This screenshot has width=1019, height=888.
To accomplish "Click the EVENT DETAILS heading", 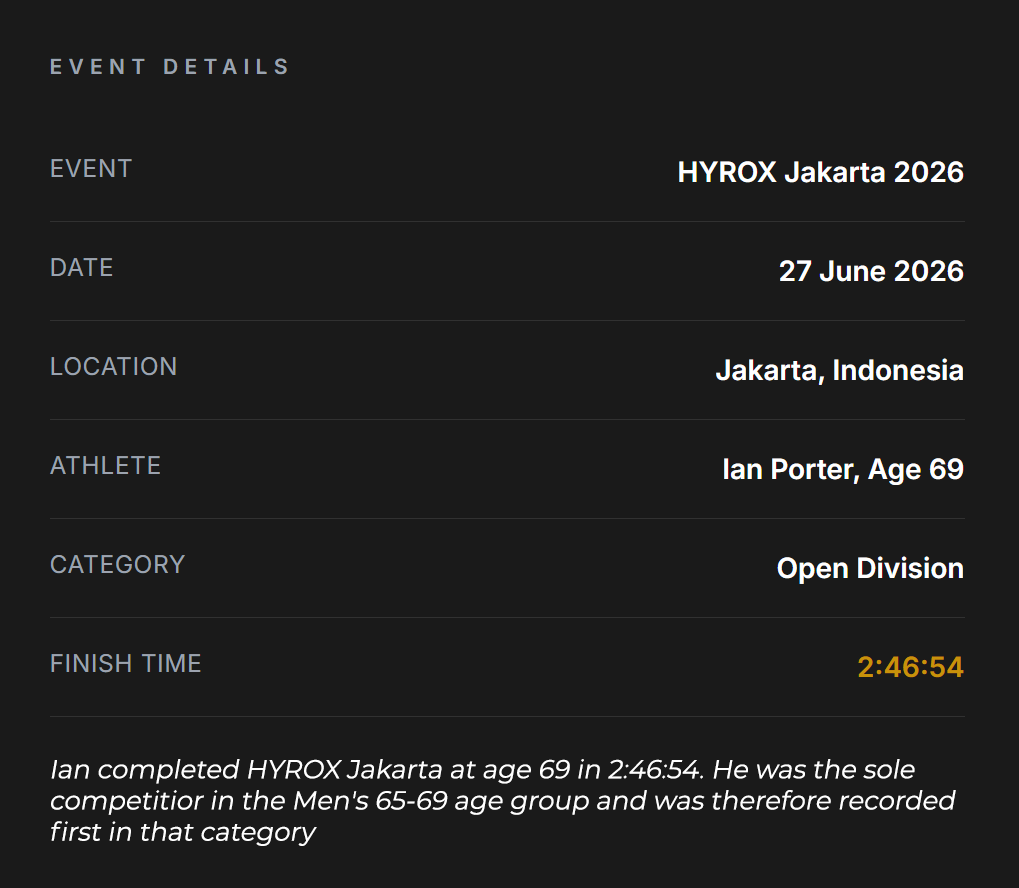I will coord(170,67).
